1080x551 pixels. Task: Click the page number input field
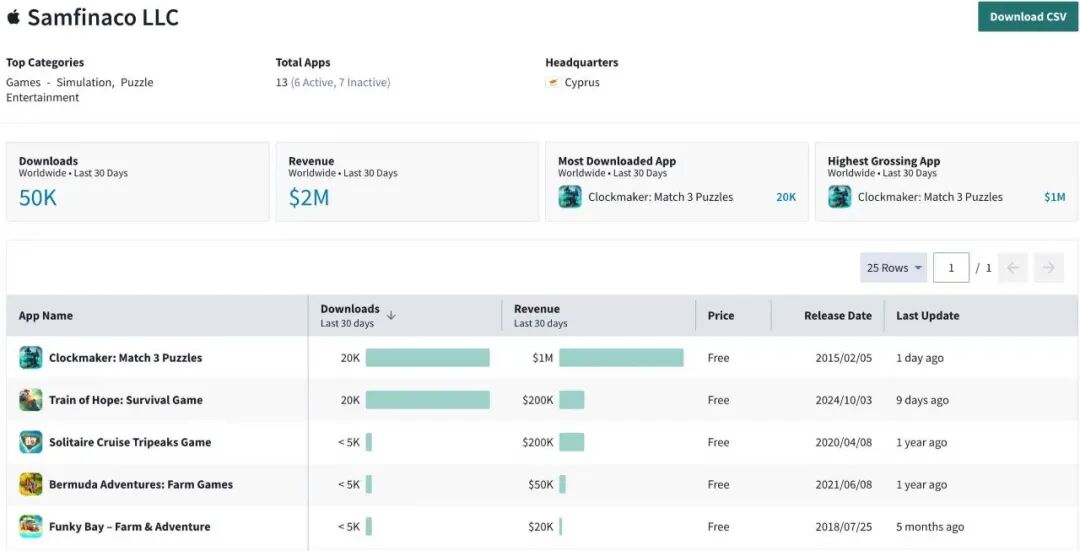click(951, 268)
